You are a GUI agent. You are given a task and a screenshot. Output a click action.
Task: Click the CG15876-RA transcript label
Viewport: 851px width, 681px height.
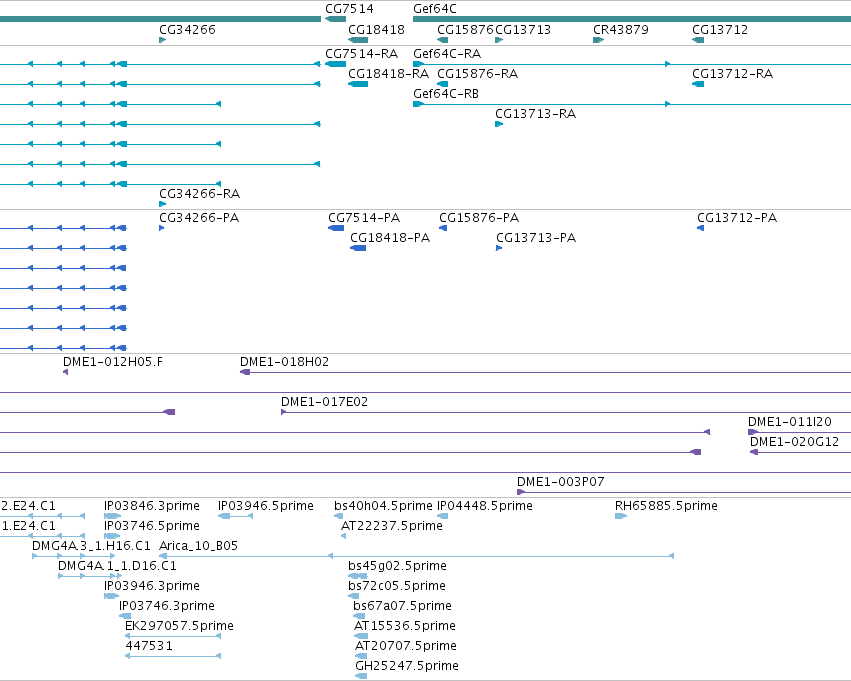coord(478,74)
